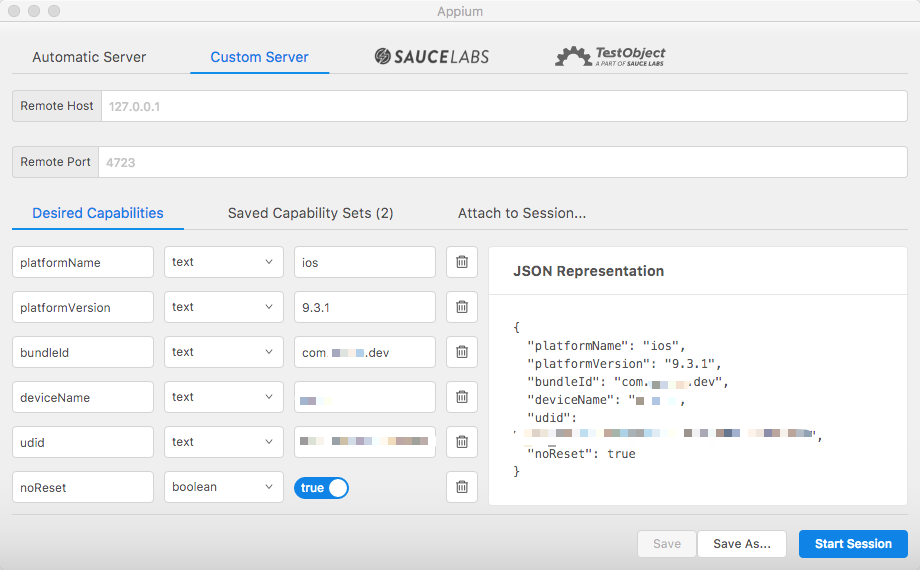Click the "noReset": true JSON line
The height and width of the screenshot is (570, 920).
coord(581,454)
